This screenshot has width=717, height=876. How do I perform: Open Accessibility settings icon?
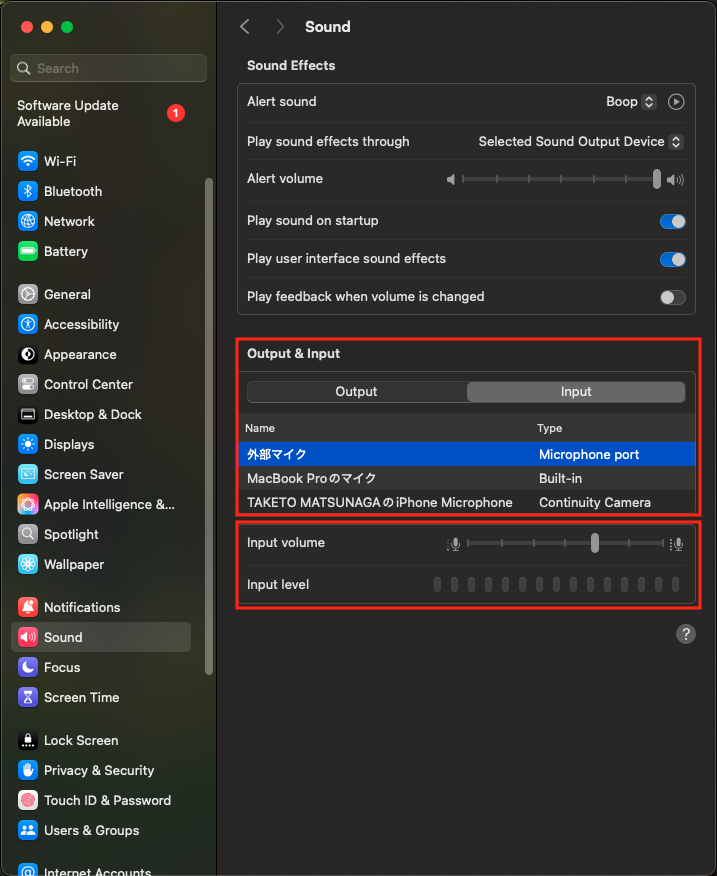(x=28, y=324)
